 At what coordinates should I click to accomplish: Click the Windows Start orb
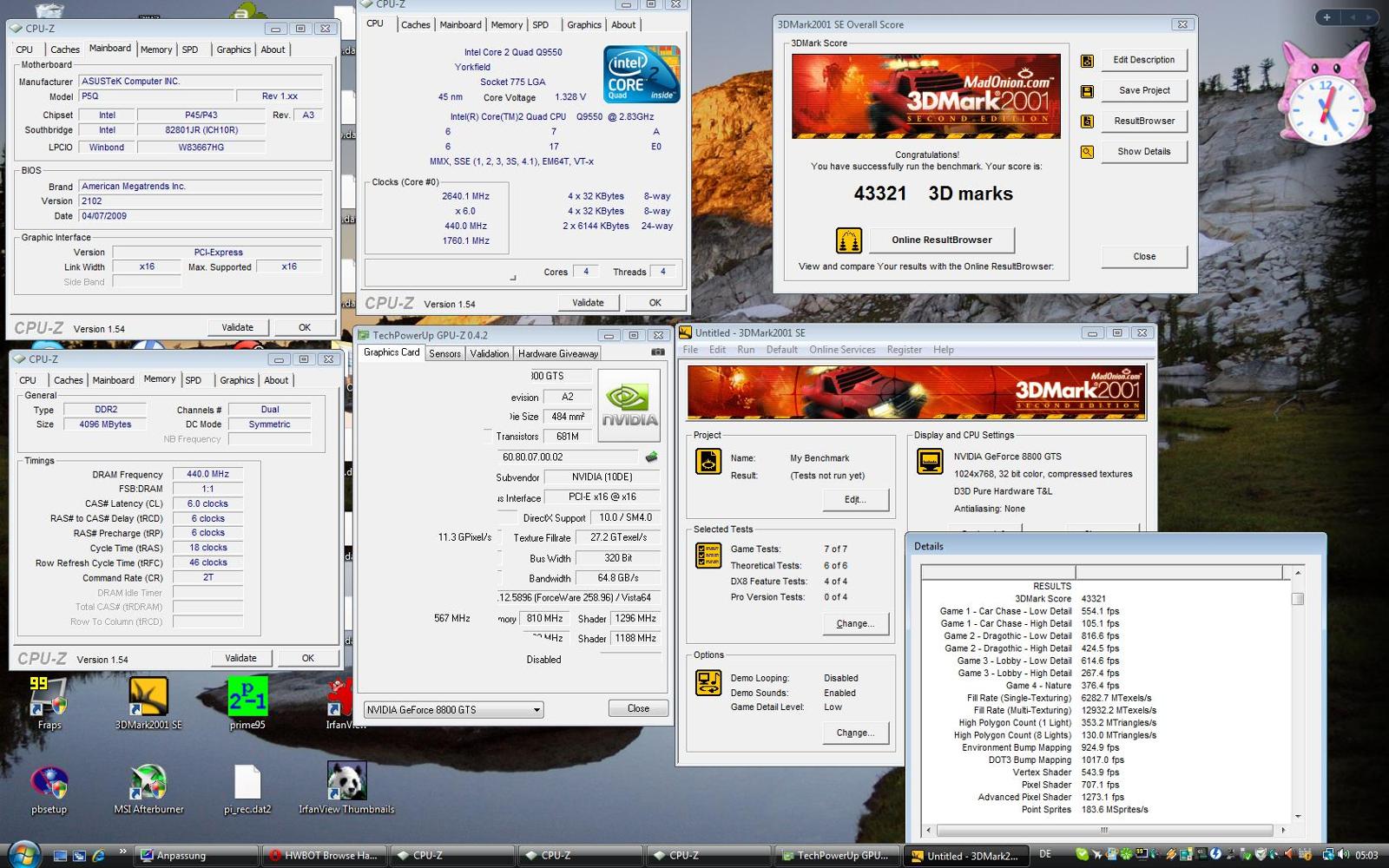point(23,854)
